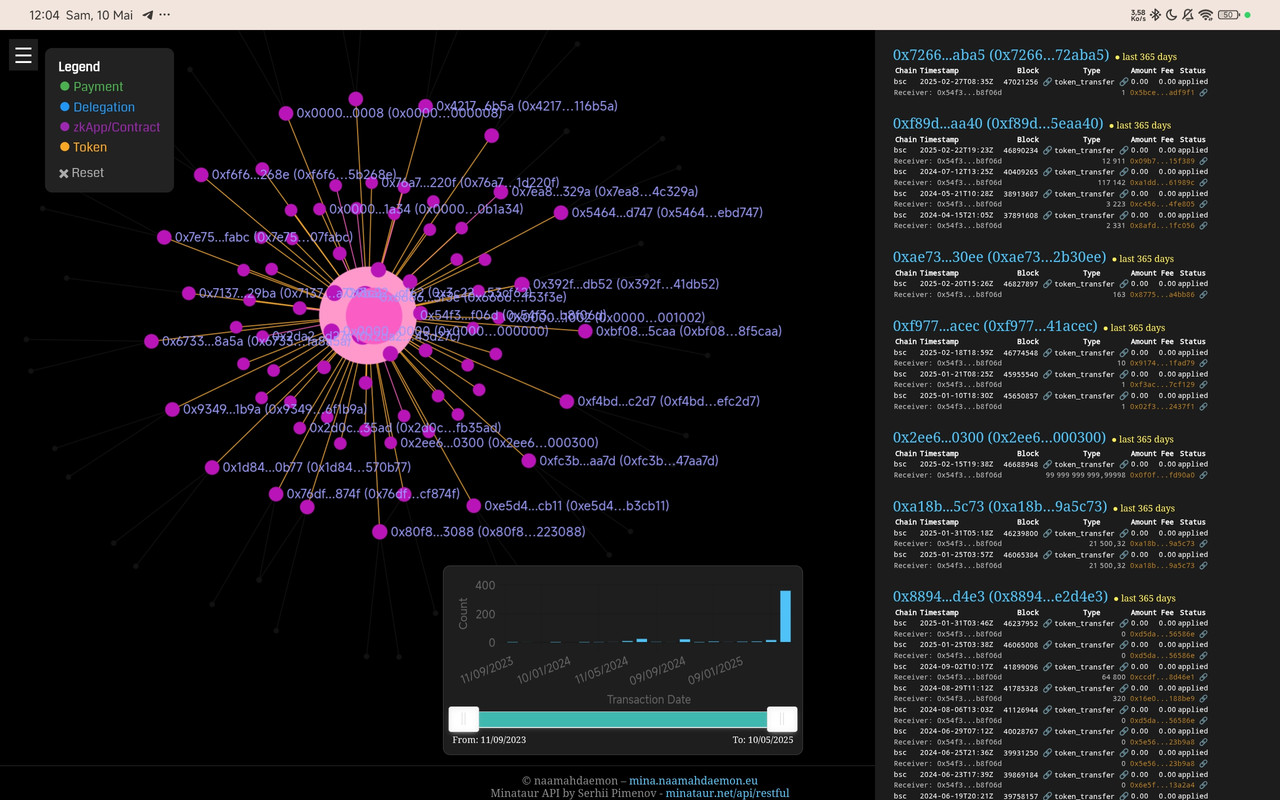The height and width of the screenshot is (800, 1280).
Task: Open account 0xae73...30ee heading
Action: [x=999, y=257]
